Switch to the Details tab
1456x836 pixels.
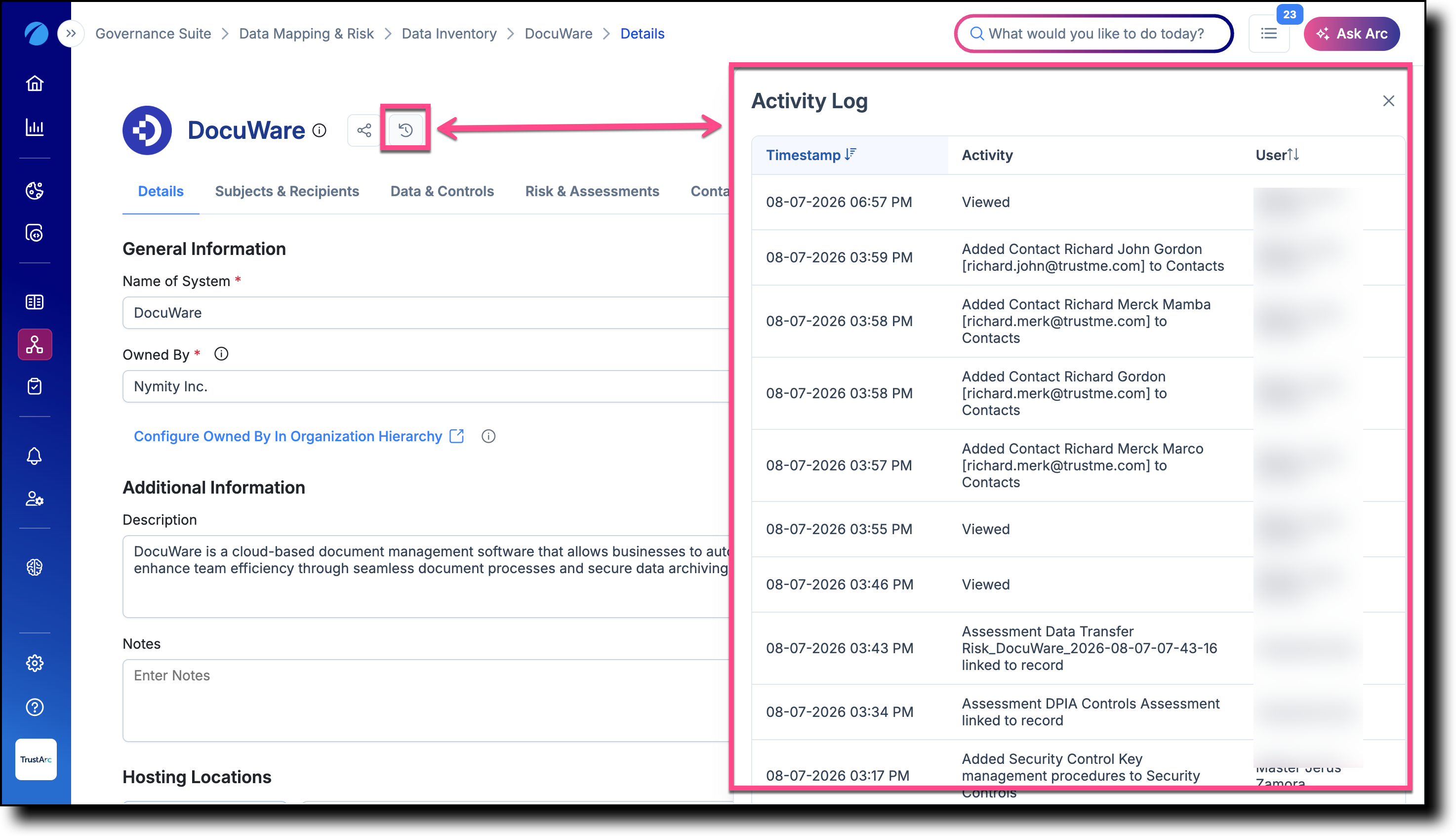(161, 191)
